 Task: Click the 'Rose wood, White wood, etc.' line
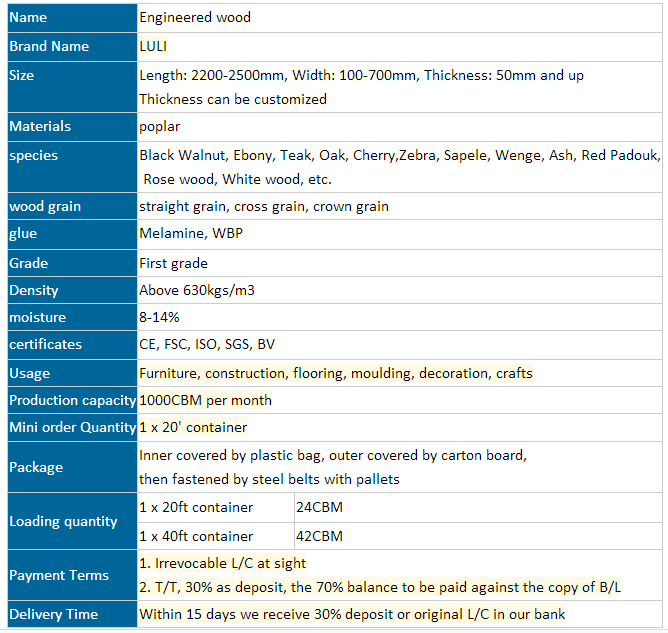237,180
